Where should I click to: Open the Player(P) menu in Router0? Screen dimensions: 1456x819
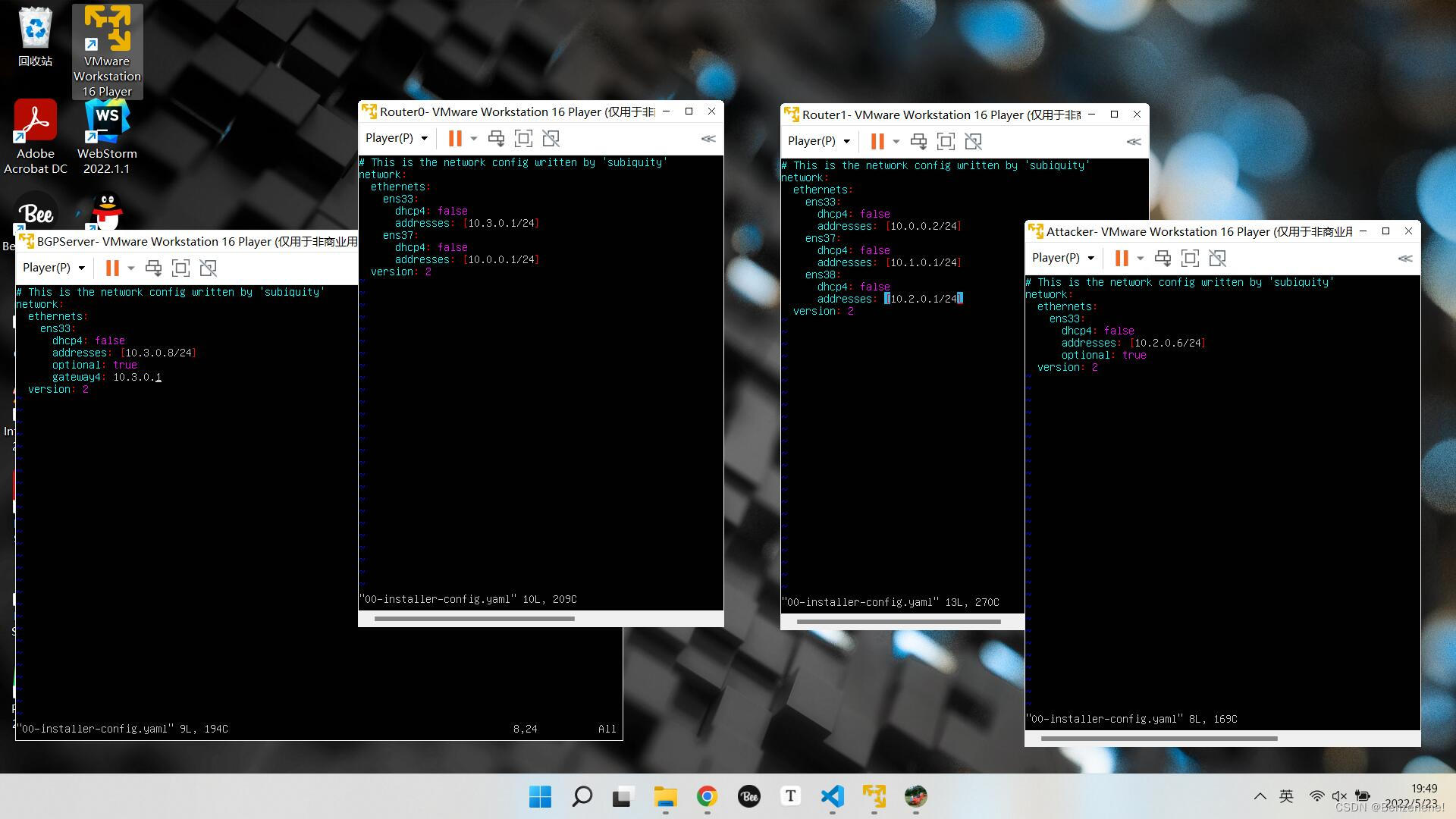point(397,138)
